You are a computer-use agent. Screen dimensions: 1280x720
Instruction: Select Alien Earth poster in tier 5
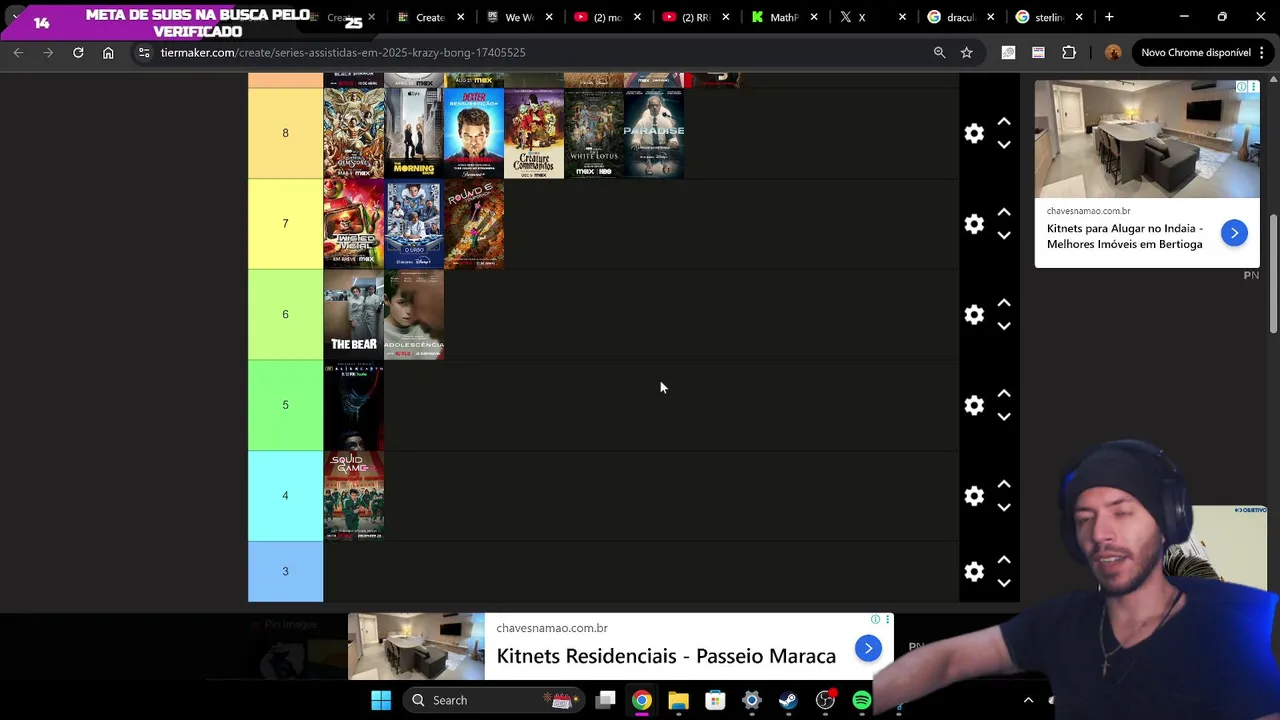point(354,405)
